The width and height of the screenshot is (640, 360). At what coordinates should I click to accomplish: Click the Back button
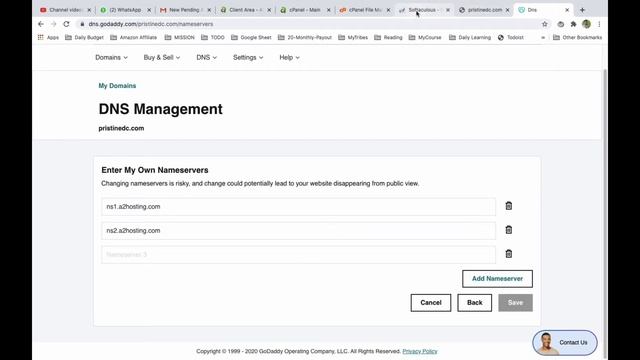[474, 303]
